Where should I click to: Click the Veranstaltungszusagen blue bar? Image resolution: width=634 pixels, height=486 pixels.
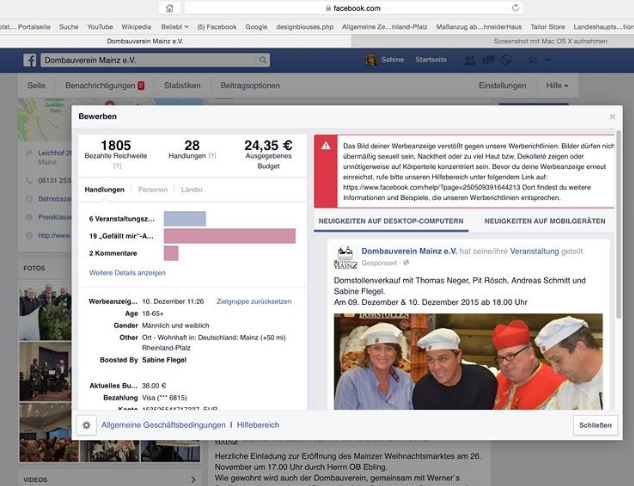(185, 219)
